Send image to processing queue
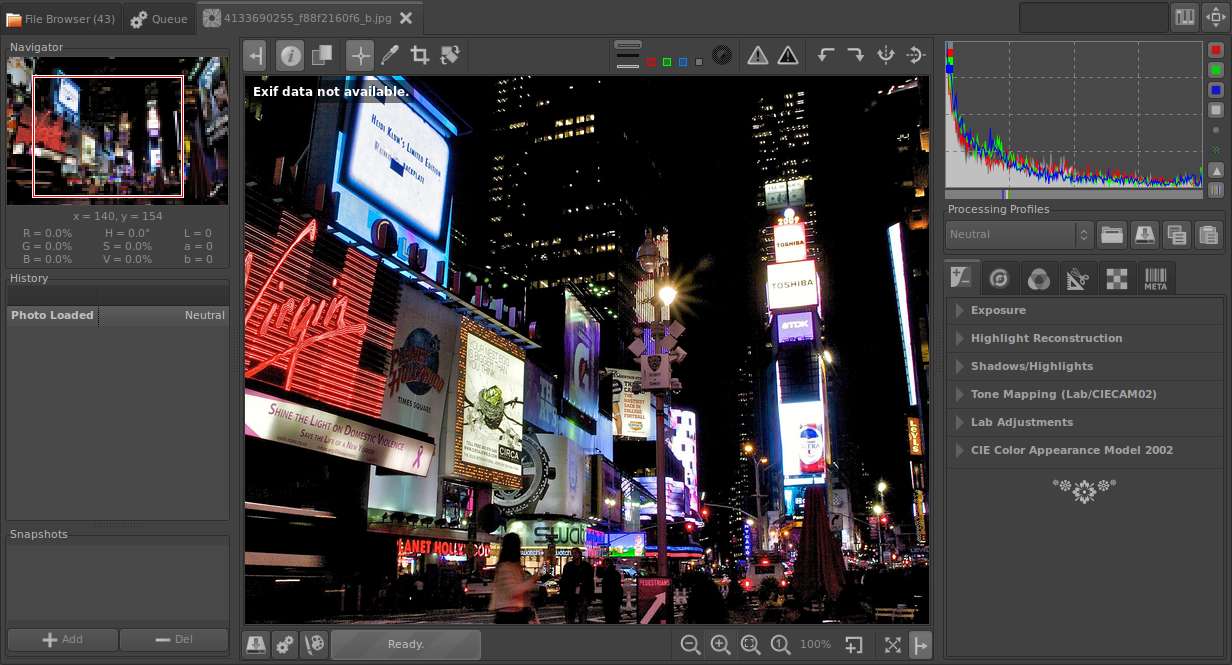Screen dimensions: 1232x665 click(x=285, y=645)
